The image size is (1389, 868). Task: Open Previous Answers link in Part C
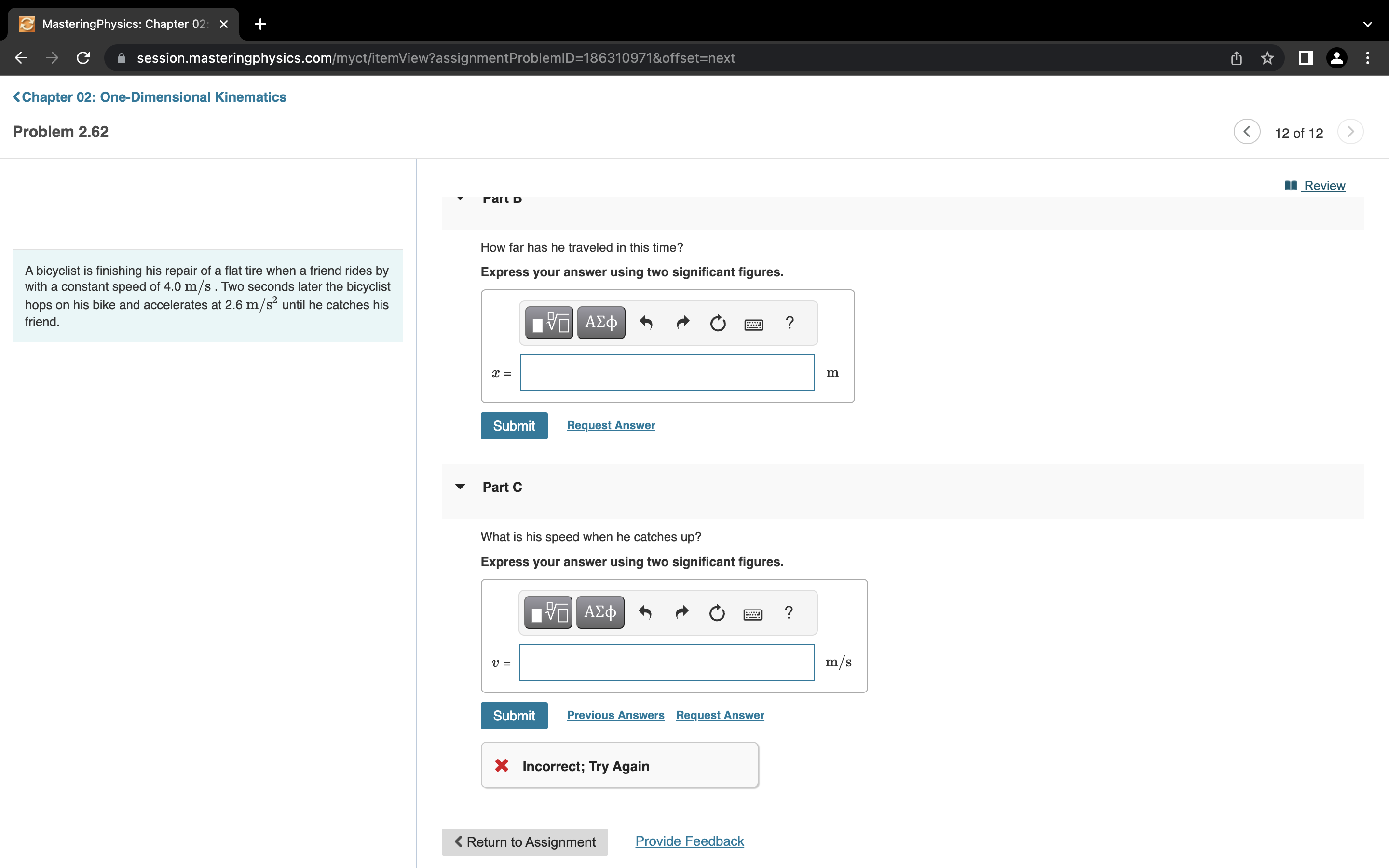pyautogui.click(x=615, y=715)
